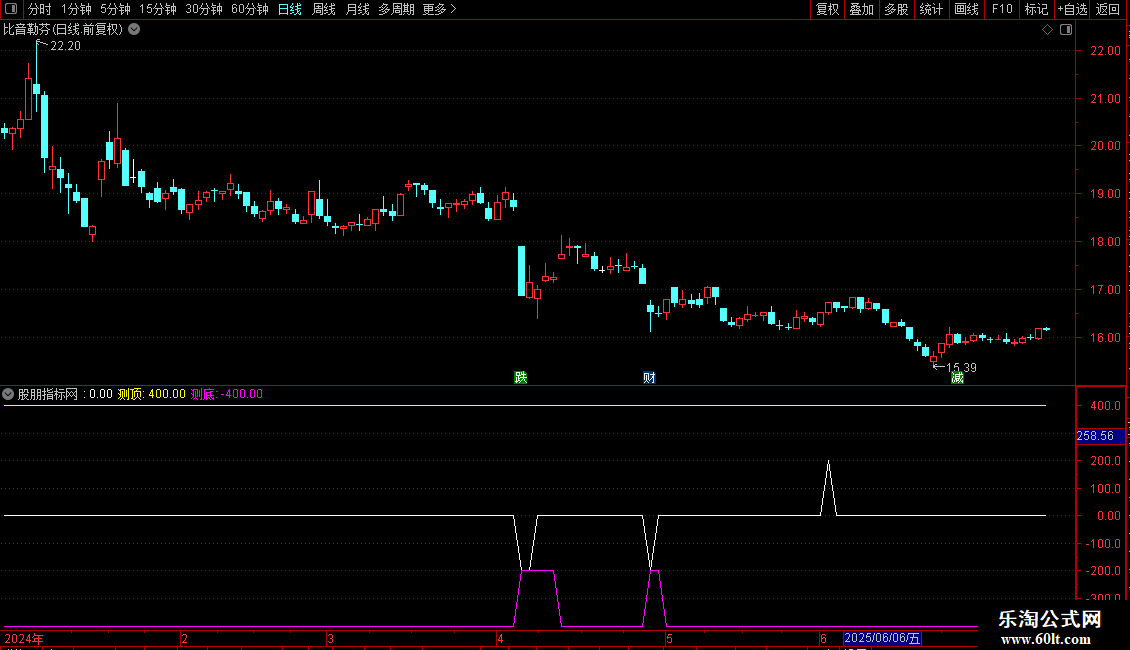Click the +自选 add to watchlist button
This screenshot has height=650, width=1130.
[1072, 9]
